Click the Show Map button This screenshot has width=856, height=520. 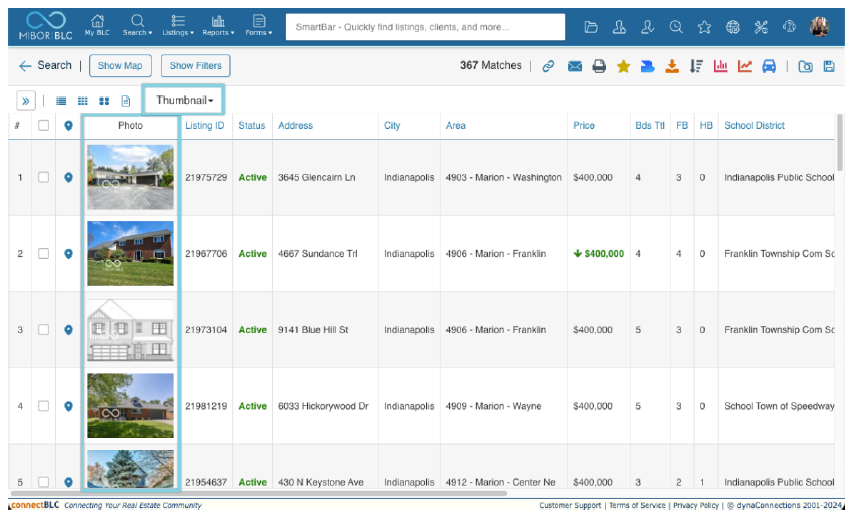tap(120, 66)
